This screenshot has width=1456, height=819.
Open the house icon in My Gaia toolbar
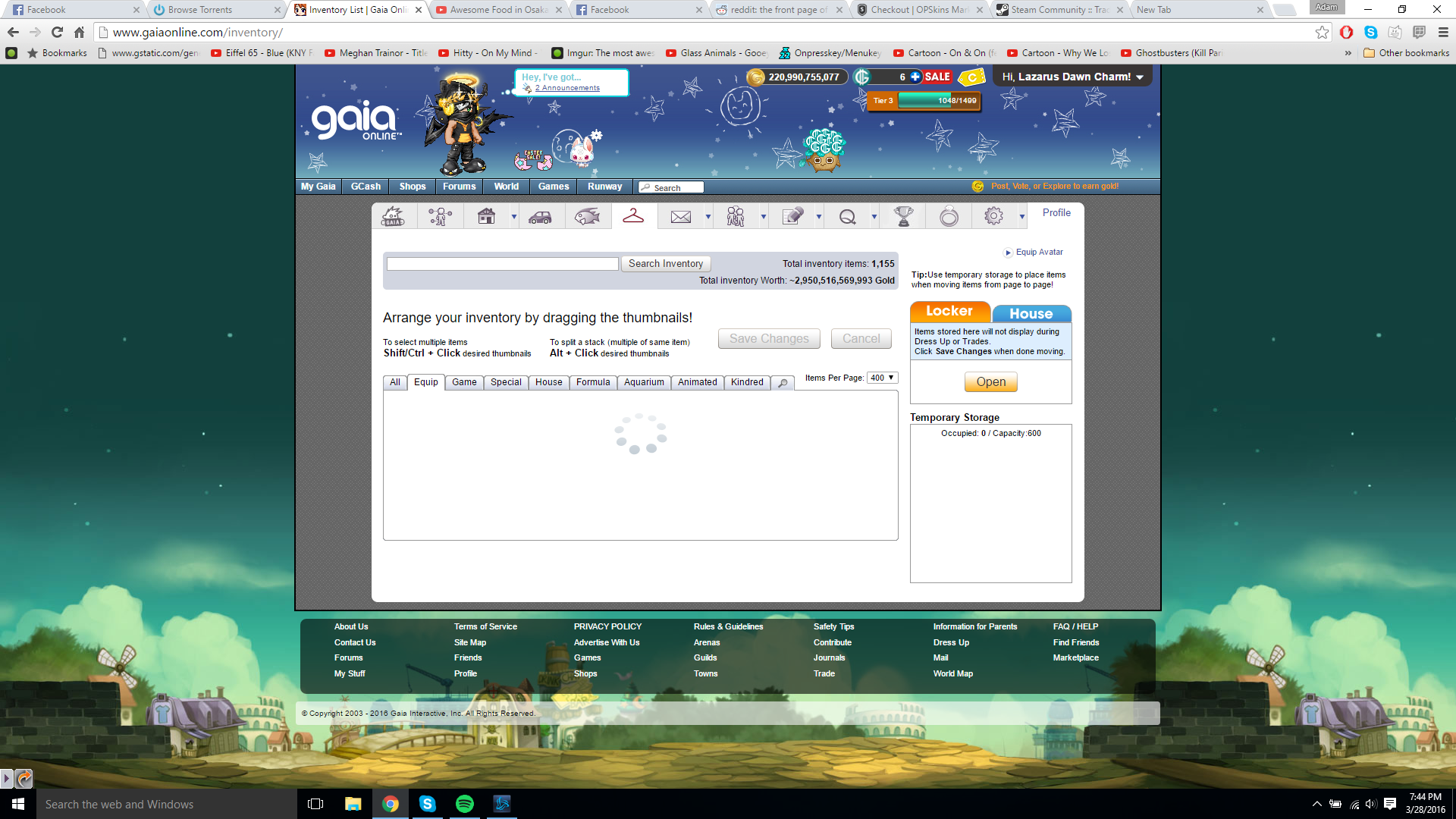pos(486,217)
